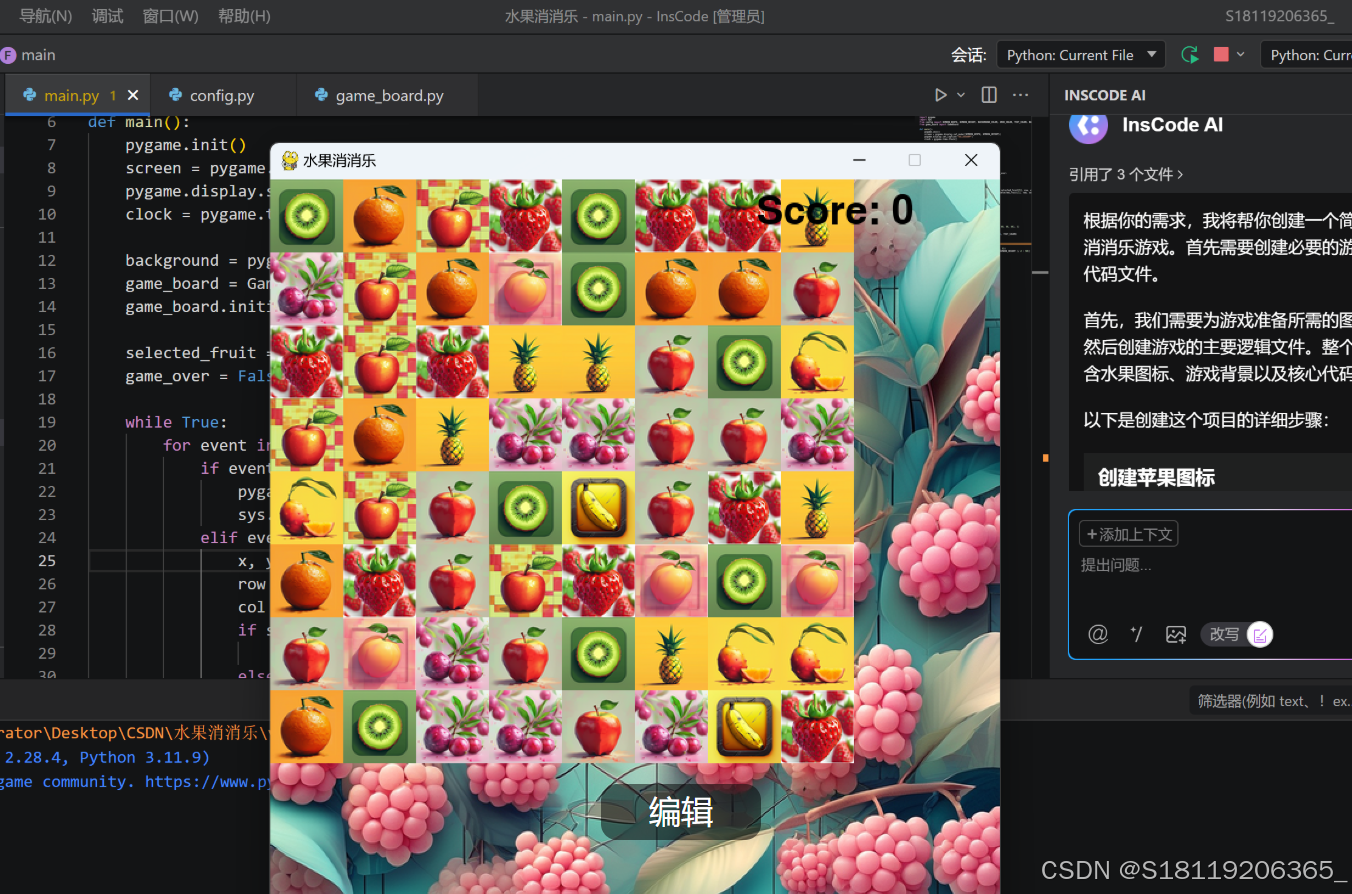The image size is (1352, 894).
Task: Click the +添加上下文 button
Action: point(1128,534)
